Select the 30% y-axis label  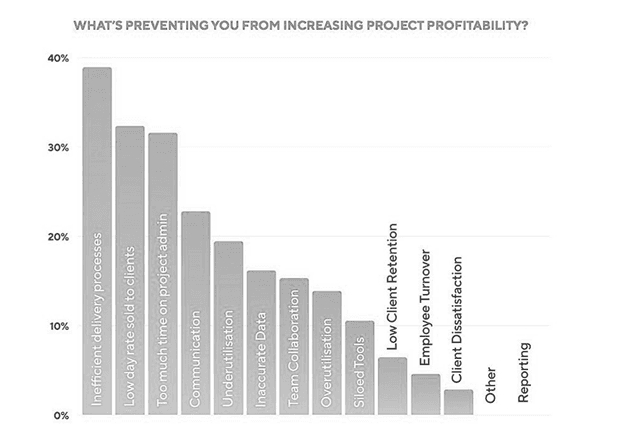point(57,148)
